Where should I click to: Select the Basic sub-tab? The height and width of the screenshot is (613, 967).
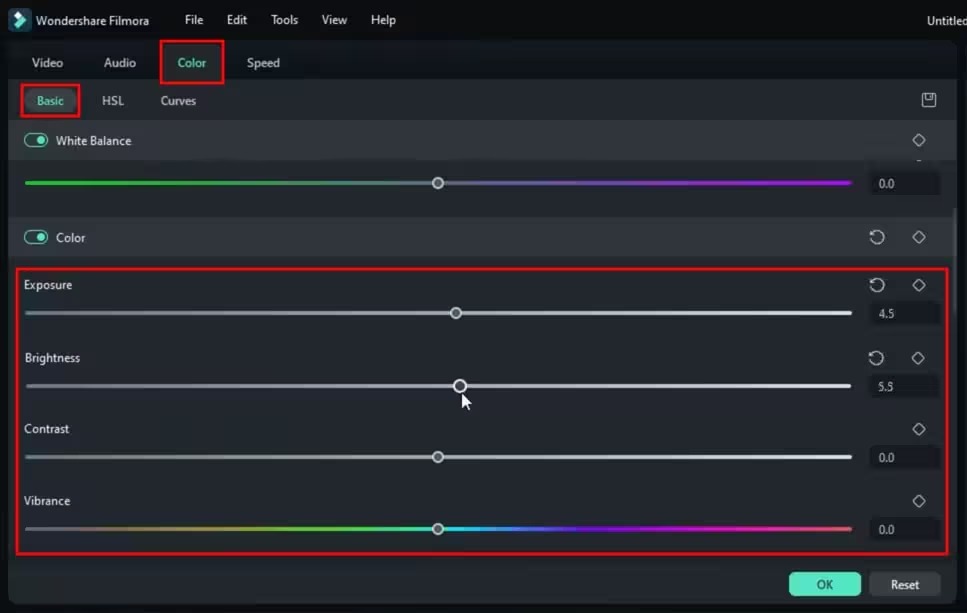pyautogui.click(x=50, y=101)
